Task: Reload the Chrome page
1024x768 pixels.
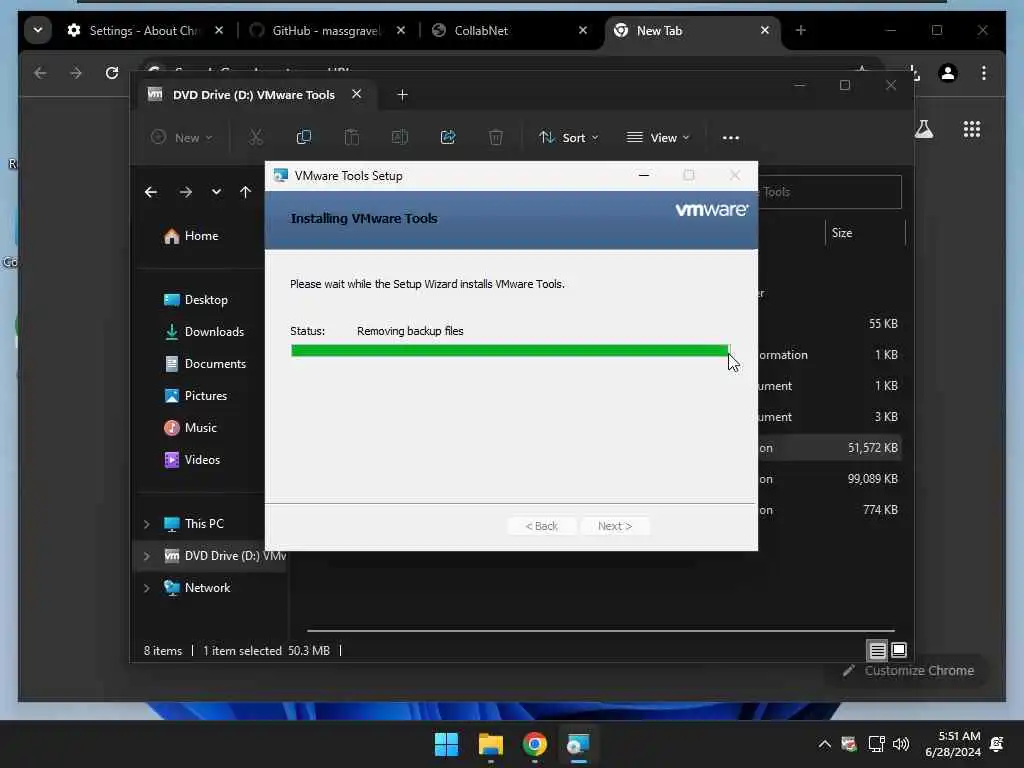Action: coord(112,72)
